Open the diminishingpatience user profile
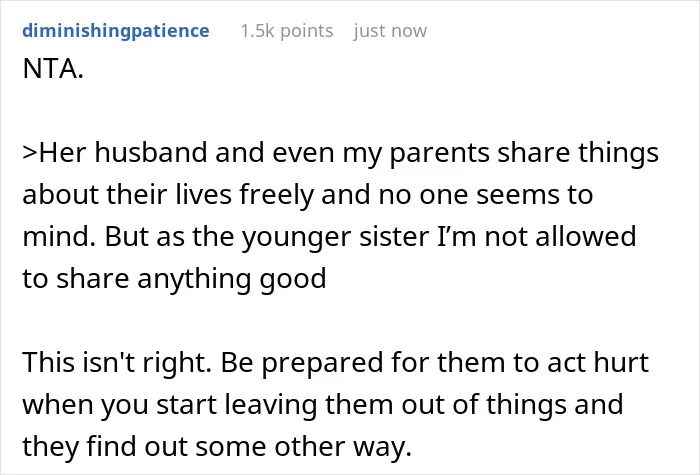Viewport: 700px width, 475px height. (116, 31)
